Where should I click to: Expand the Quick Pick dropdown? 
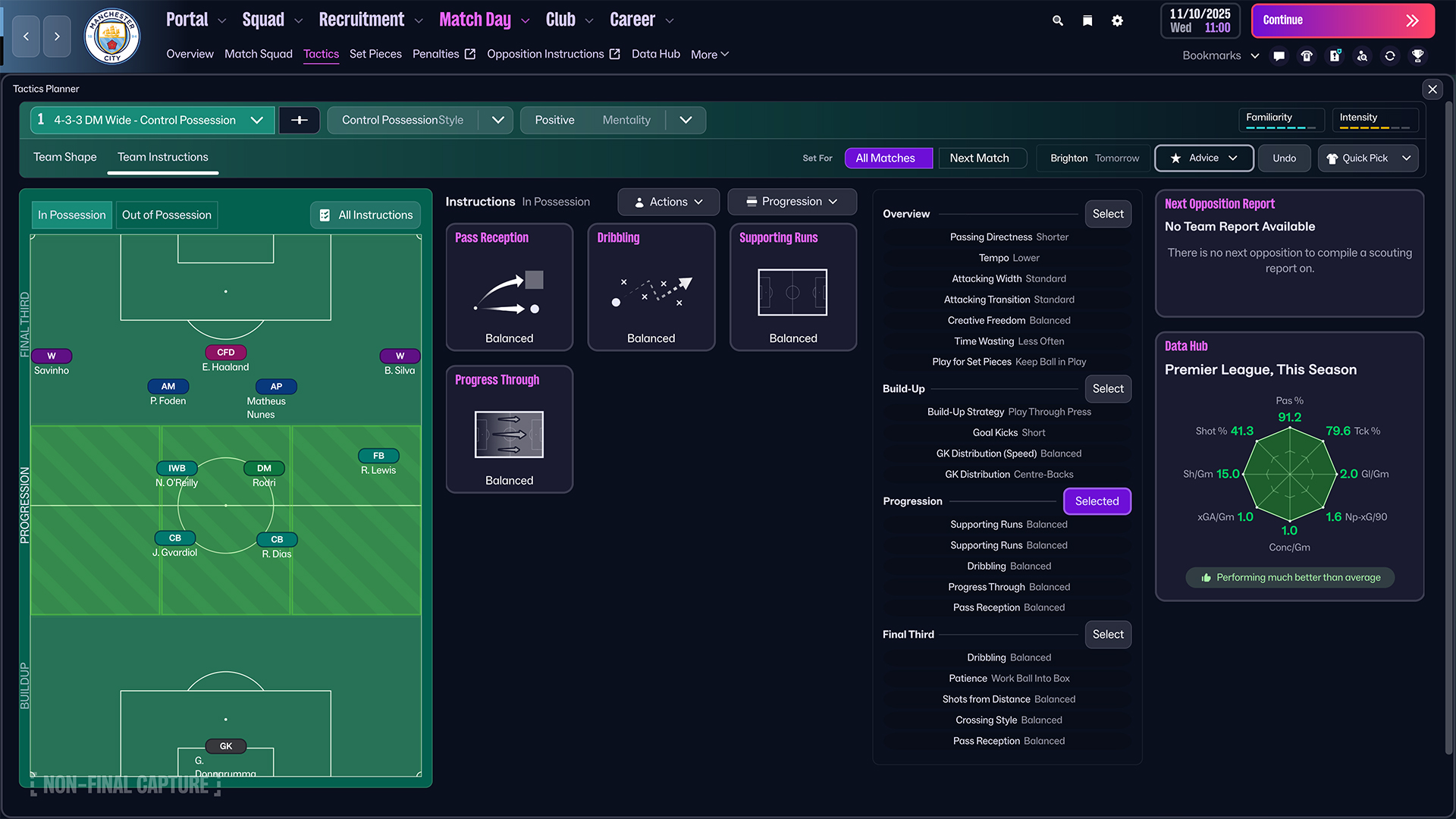pos(1407,158)
